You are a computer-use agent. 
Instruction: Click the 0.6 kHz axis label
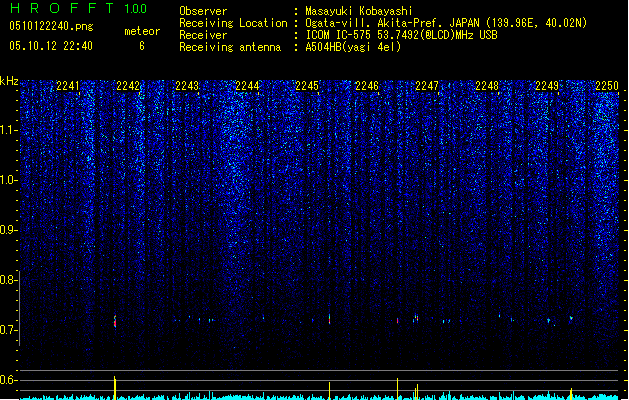(x=8, y=380)
